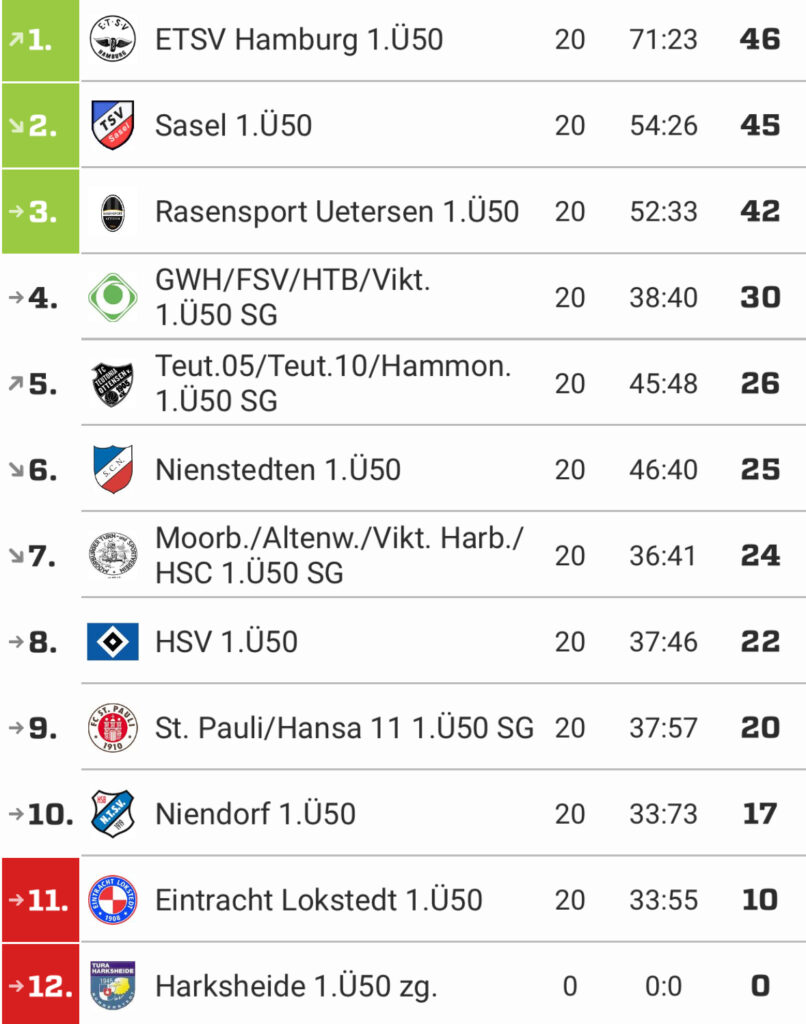Open Eintracht Lokstedt round emblem
806x1024 pixels.
pyautogui.click(x=112, y=900)
